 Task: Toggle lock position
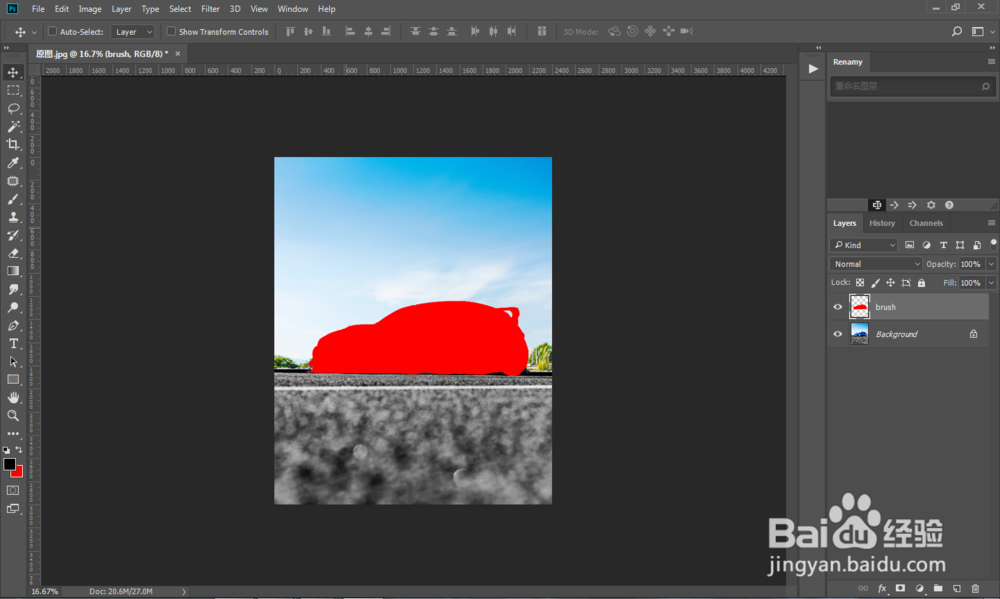pos(890,283)
